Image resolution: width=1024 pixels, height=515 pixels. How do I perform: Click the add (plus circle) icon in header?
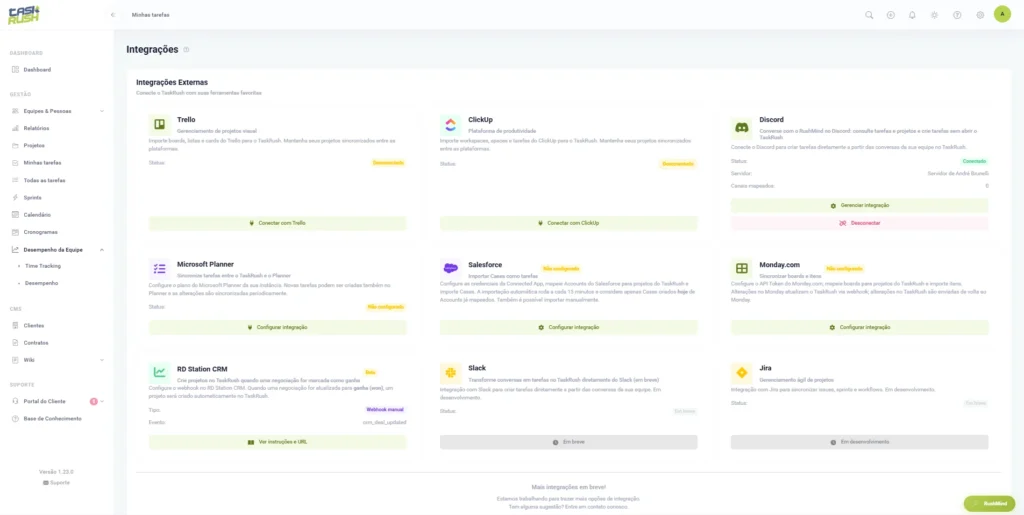(891, 15)
